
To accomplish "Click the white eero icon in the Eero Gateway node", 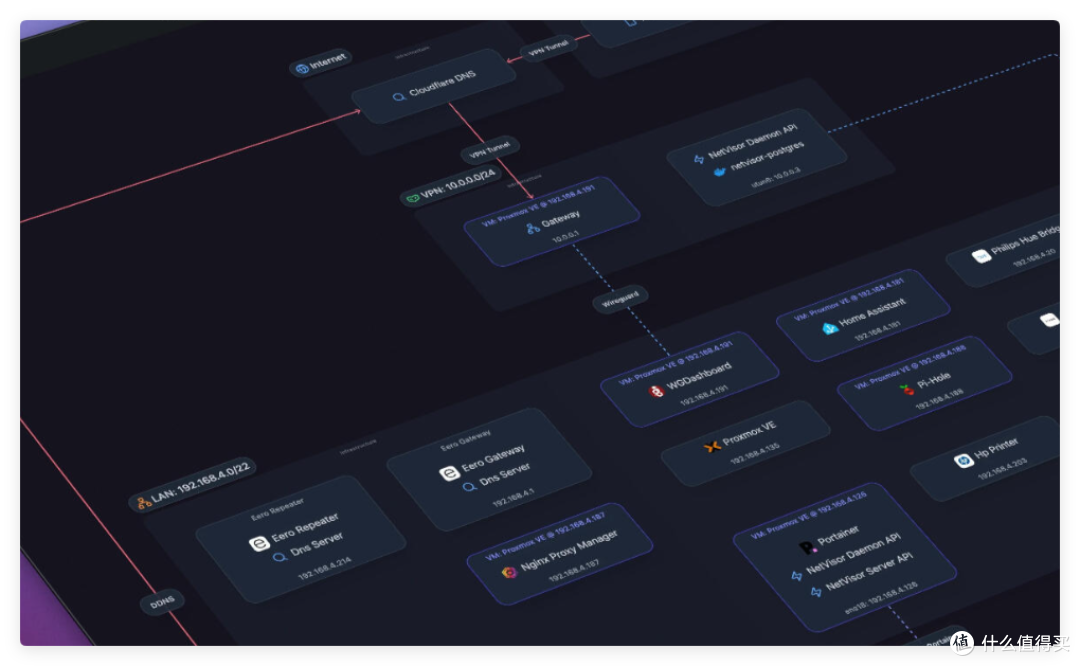I will click(x=449, y=474).
